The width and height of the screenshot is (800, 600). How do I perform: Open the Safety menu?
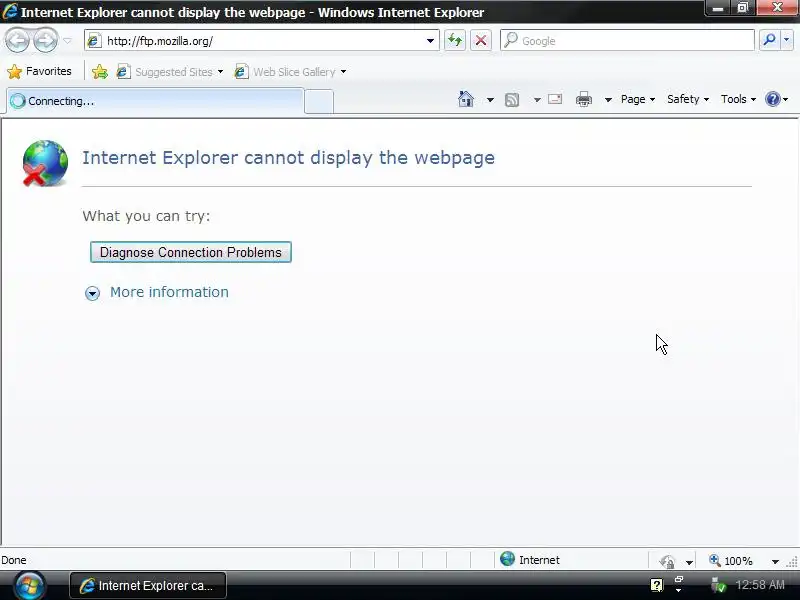(688, 99)
